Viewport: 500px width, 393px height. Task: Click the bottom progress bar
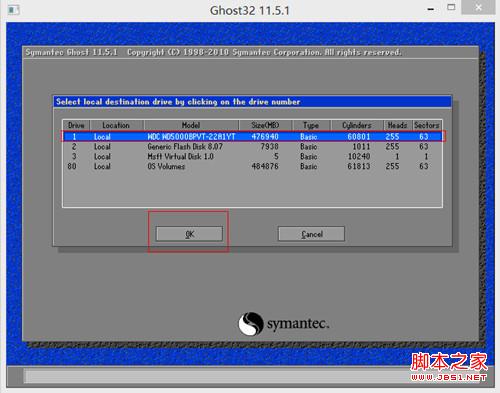point(251,377)
